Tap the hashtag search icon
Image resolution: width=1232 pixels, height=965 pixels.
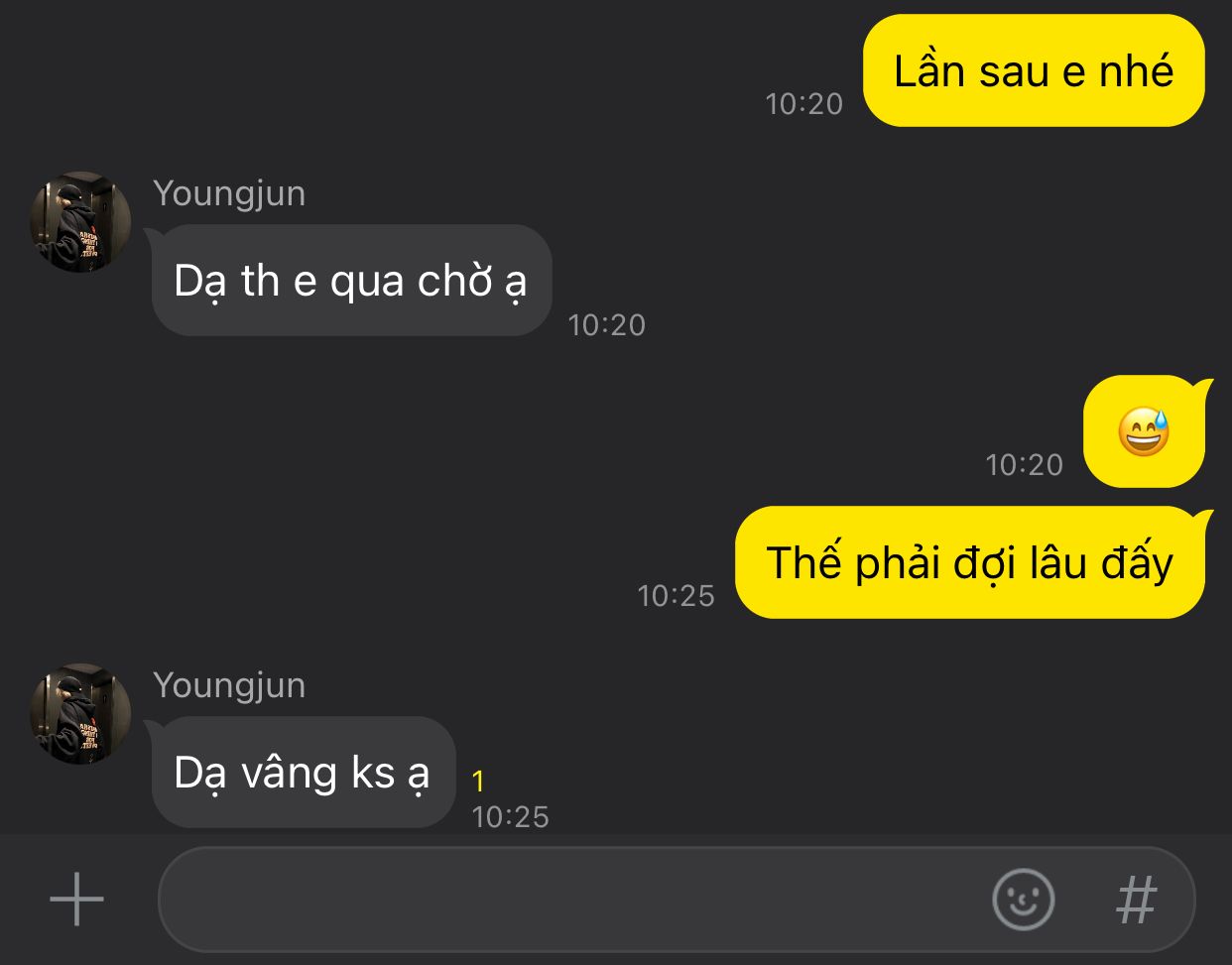tap(1137, 900)
